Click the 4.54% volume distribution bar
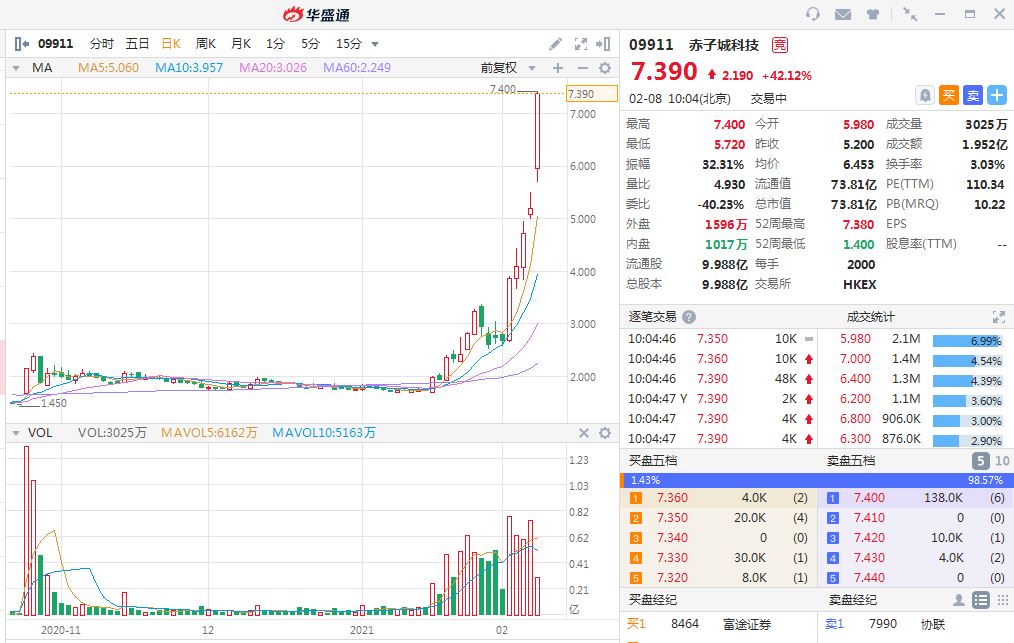The image size is (1014, 643). [x=967, y=360]
